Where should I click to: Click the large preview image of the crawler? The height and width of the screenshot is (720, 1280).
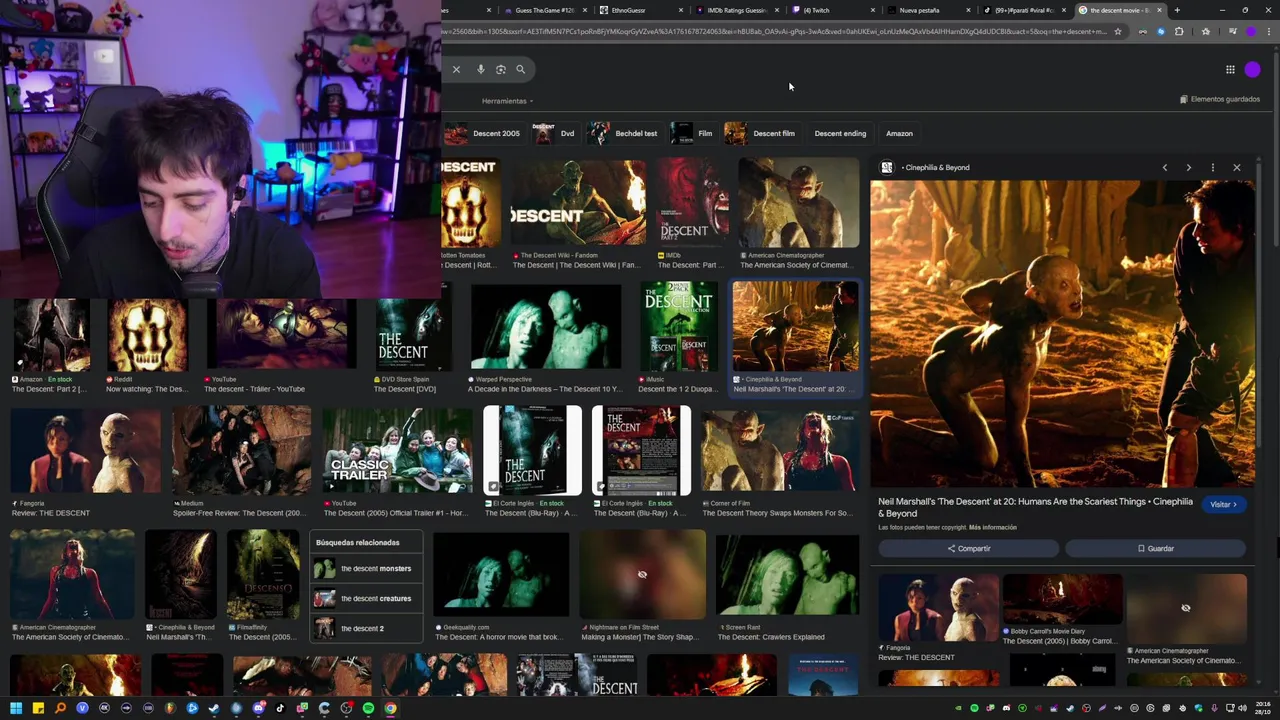click(1062, 333)
